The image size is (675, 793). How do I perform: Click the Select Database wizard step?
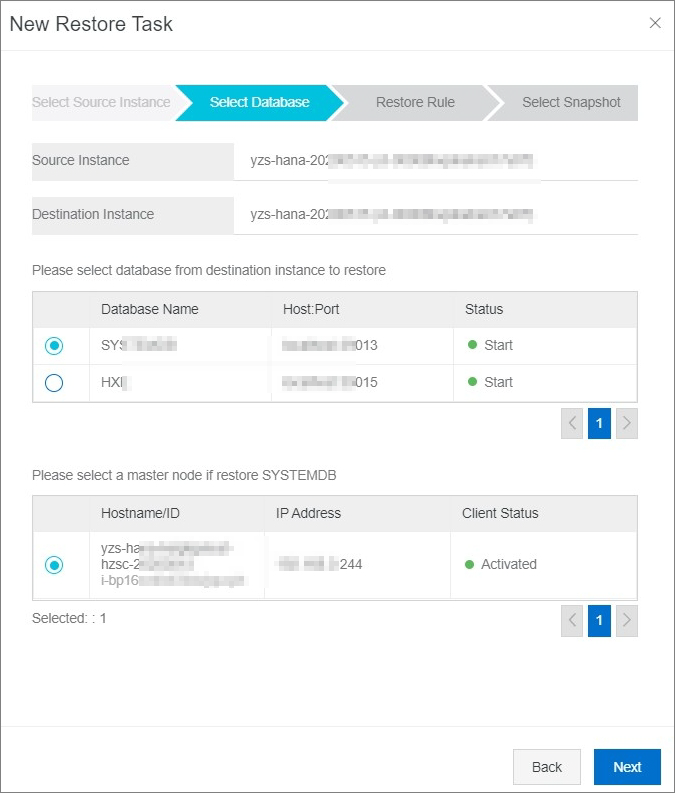259,102
